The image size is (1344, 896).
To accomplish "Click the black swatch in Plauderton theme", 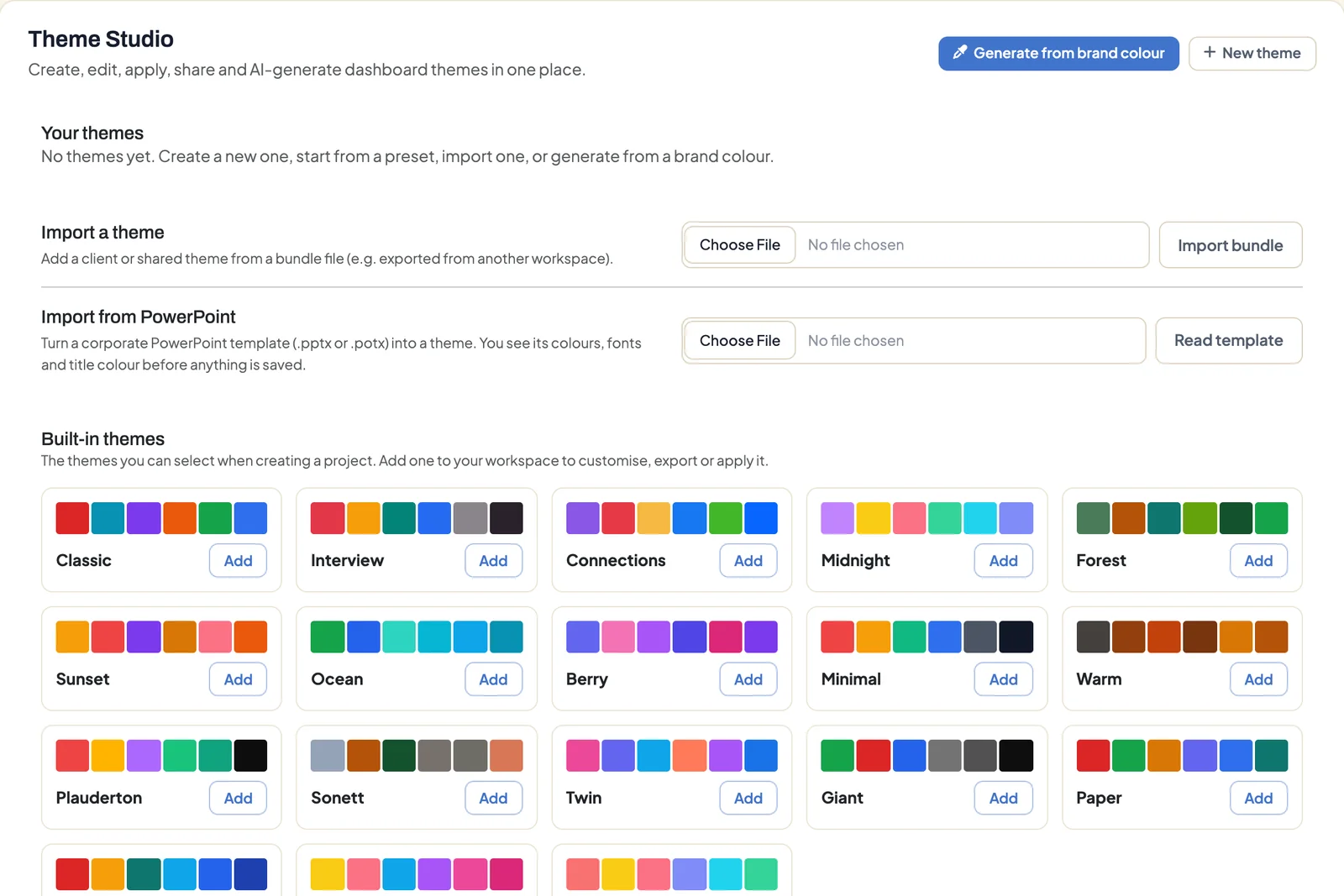I will point(250,756).
